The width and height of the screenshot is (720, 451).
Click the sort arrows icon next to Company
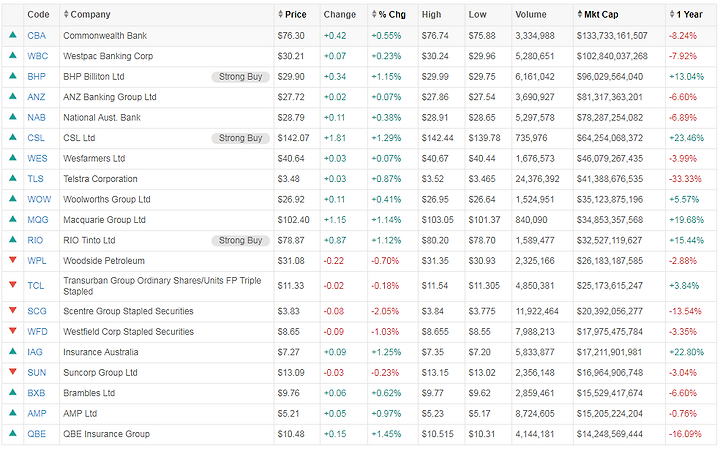point(66,15)
